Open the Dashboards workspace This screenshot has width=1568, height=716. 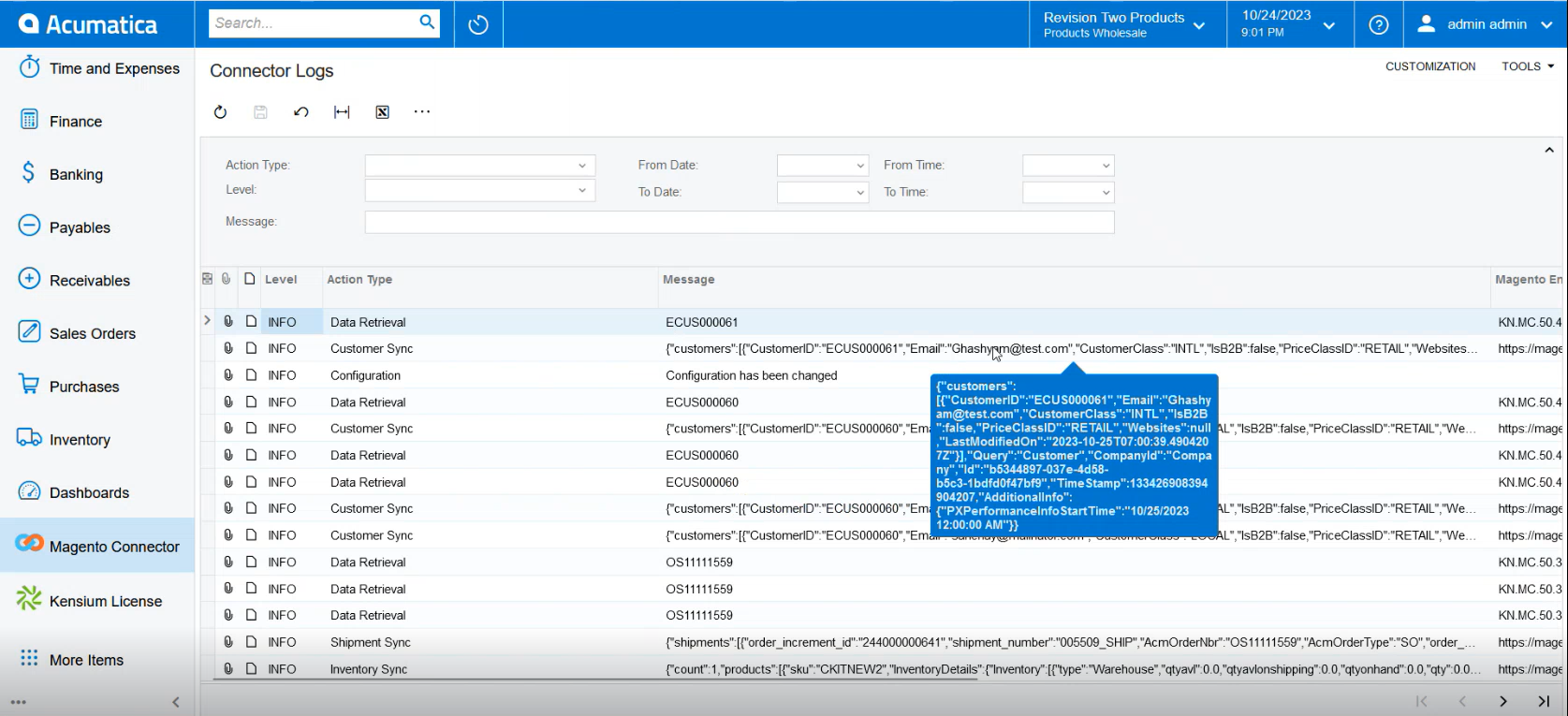click(97, 492)
